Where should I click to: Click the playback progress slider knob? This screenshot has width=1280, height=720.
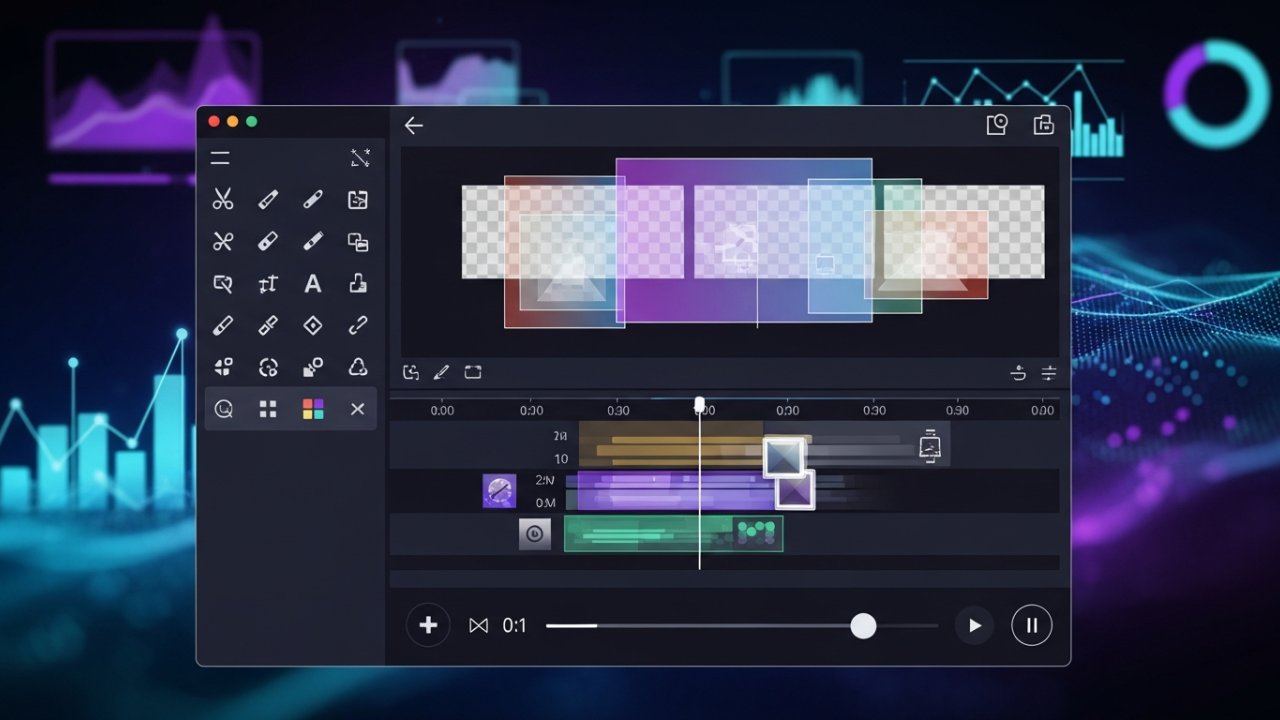pyautogui.click(x=863, y=626)
